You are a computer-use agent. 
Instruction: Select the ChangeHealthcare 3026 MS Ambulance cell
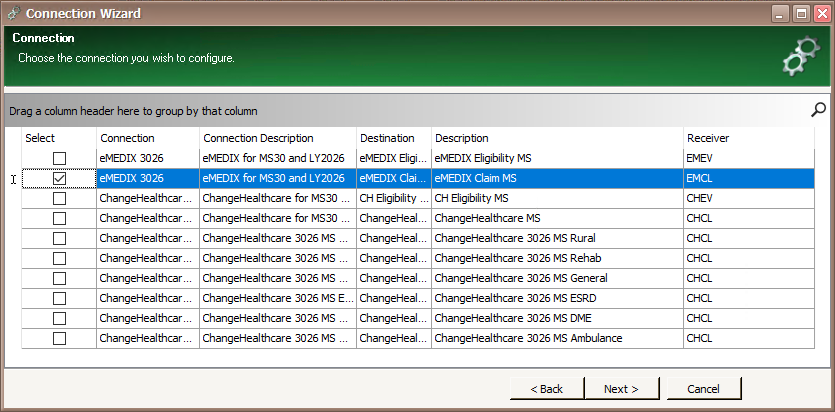[x=558, y=338]
